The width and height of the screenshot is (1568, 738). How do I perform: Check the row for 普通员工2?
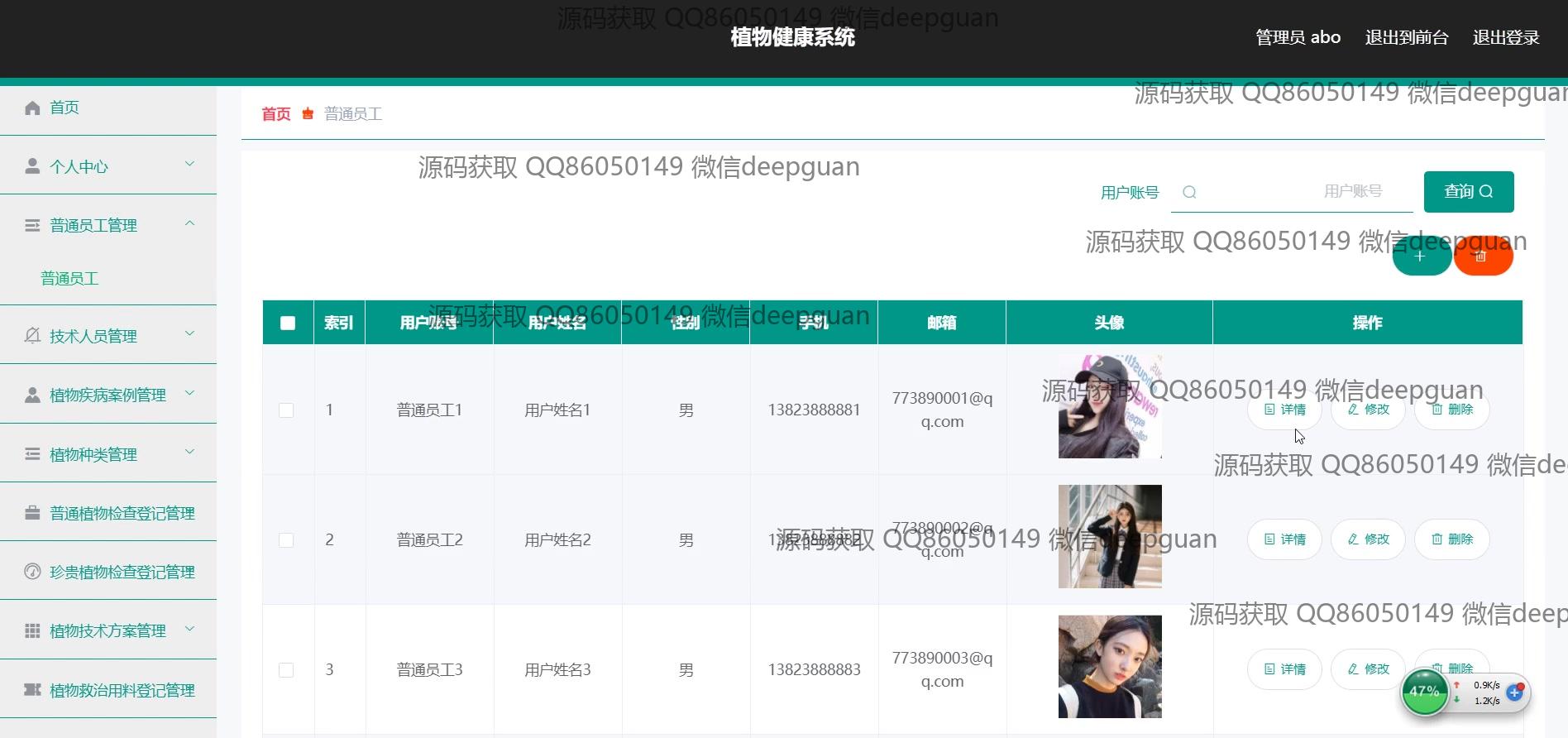286,540
